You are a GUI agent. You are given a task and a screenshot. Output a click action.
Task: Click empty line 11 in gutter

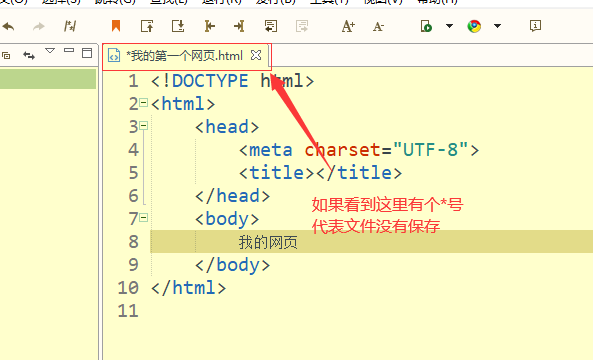[x=128, y=311]
